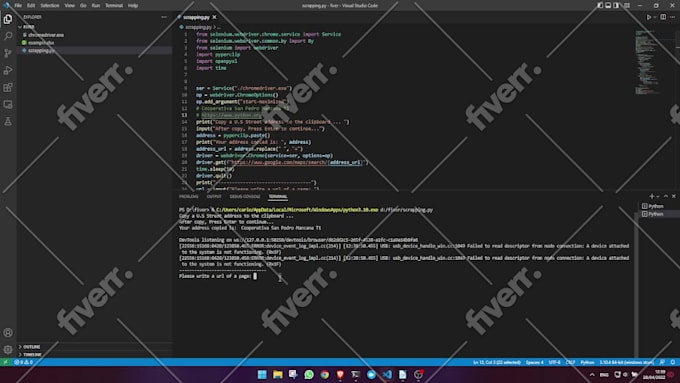Image resolution: width=680 pixels, height=383 pixels.
Task: Open the Go menu
Action: tap(83, 6)
